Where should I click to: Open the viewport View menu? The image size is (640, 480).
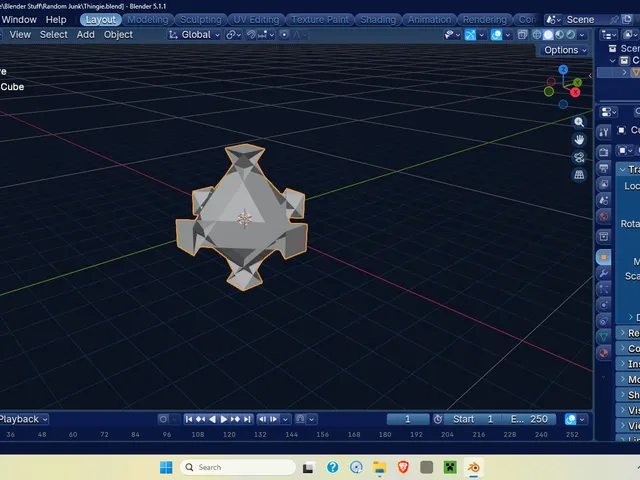(20, 35)
